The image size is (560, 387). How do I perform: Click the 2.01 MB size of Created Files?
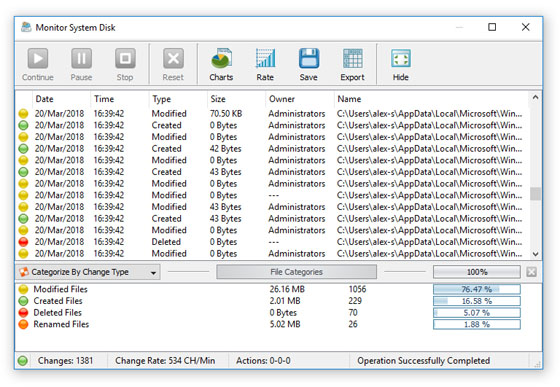(x=285, y=301)
